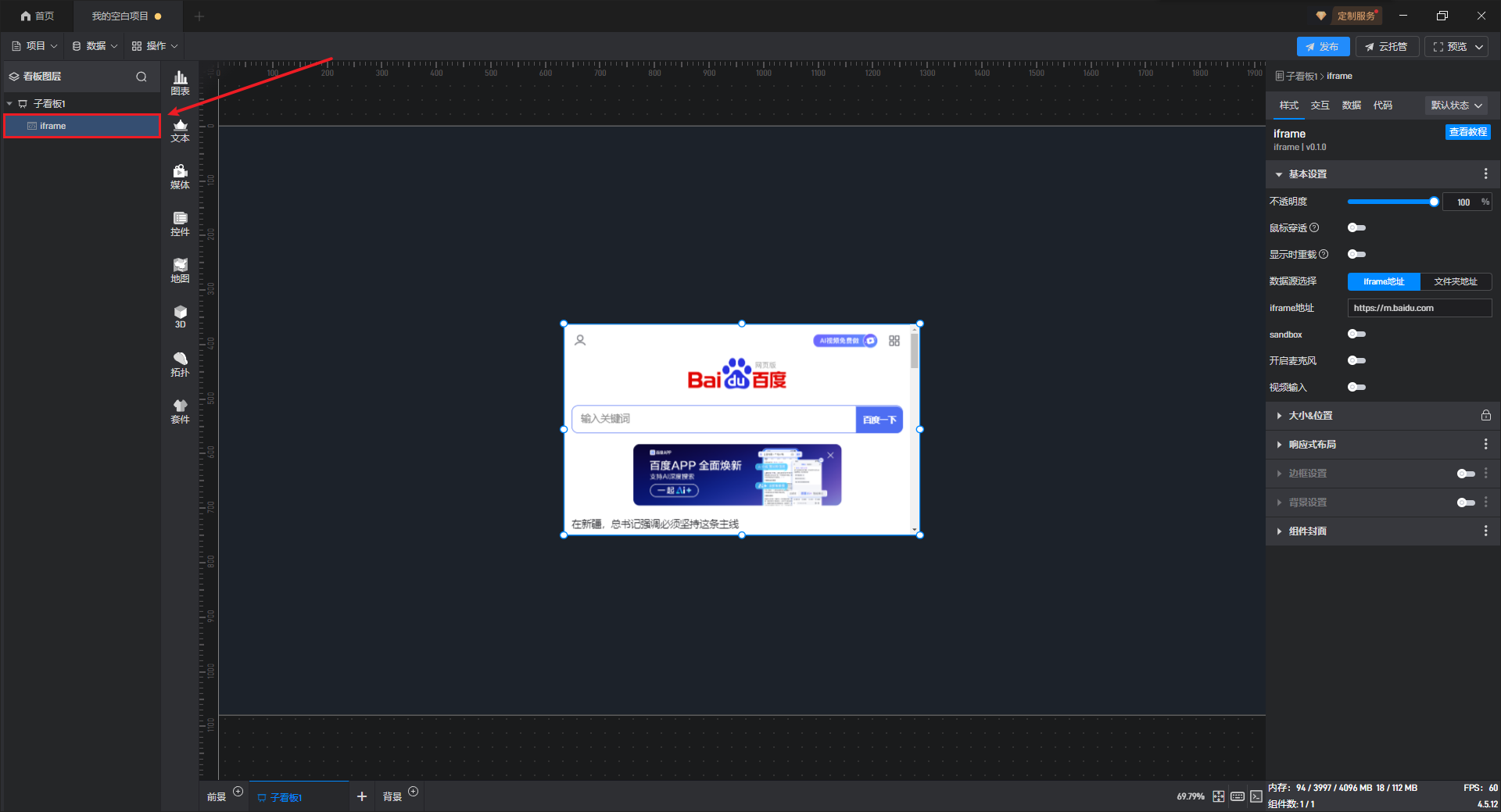Viewport: 1501px width, 812px height.
Task: Click the home icon tab 首页
Action: [37, 16]
